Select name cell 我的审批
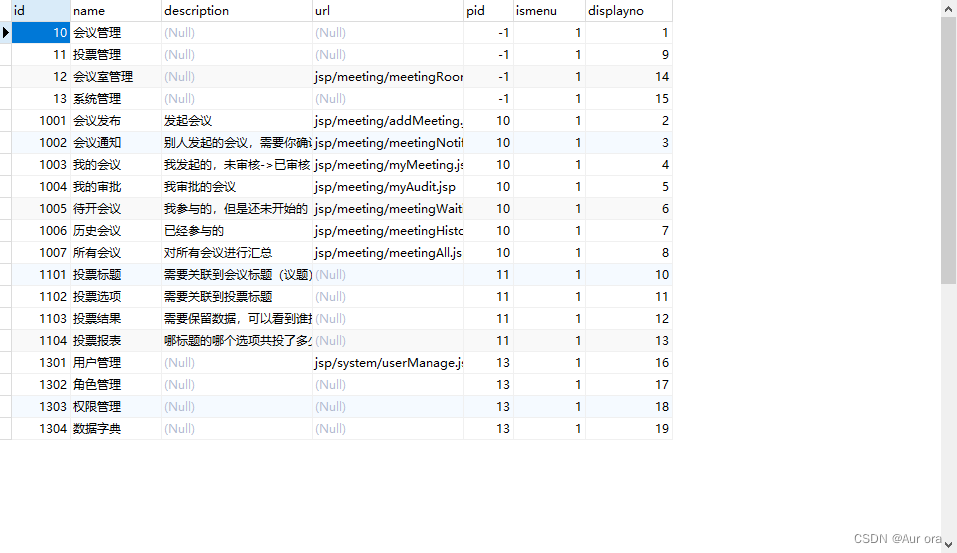The height and width of the screenshot is (553, 957). (x=116, y=187)
